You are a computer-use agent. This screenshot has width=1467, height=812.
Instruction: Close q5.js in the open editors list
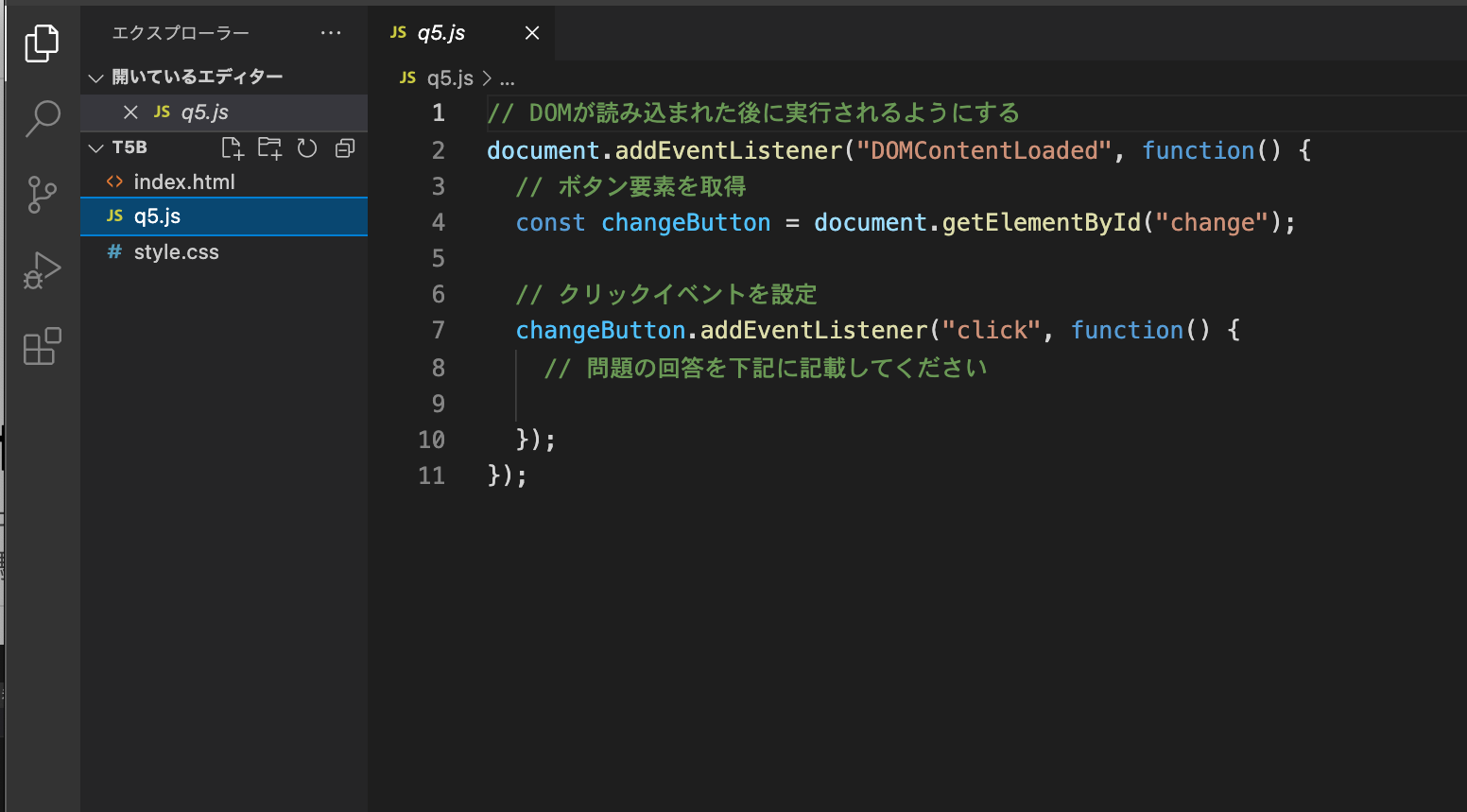(131, 112)
